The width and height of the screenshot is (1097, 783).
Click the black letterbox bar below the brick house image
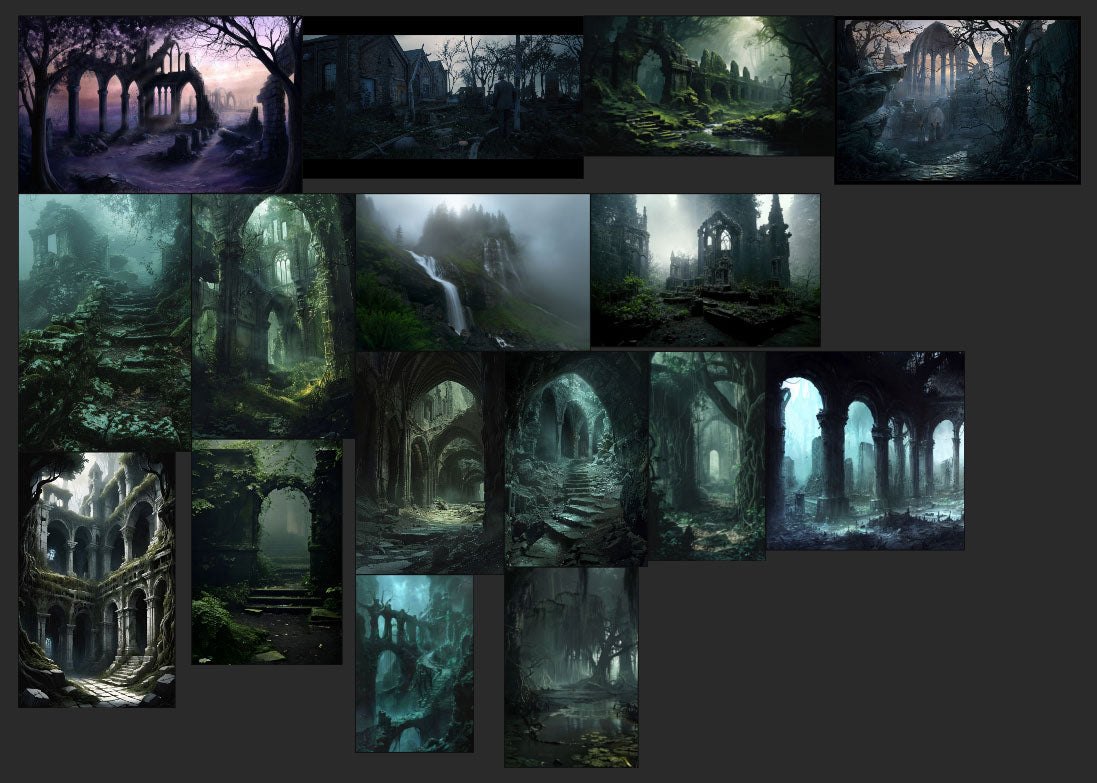pos(443,169)
